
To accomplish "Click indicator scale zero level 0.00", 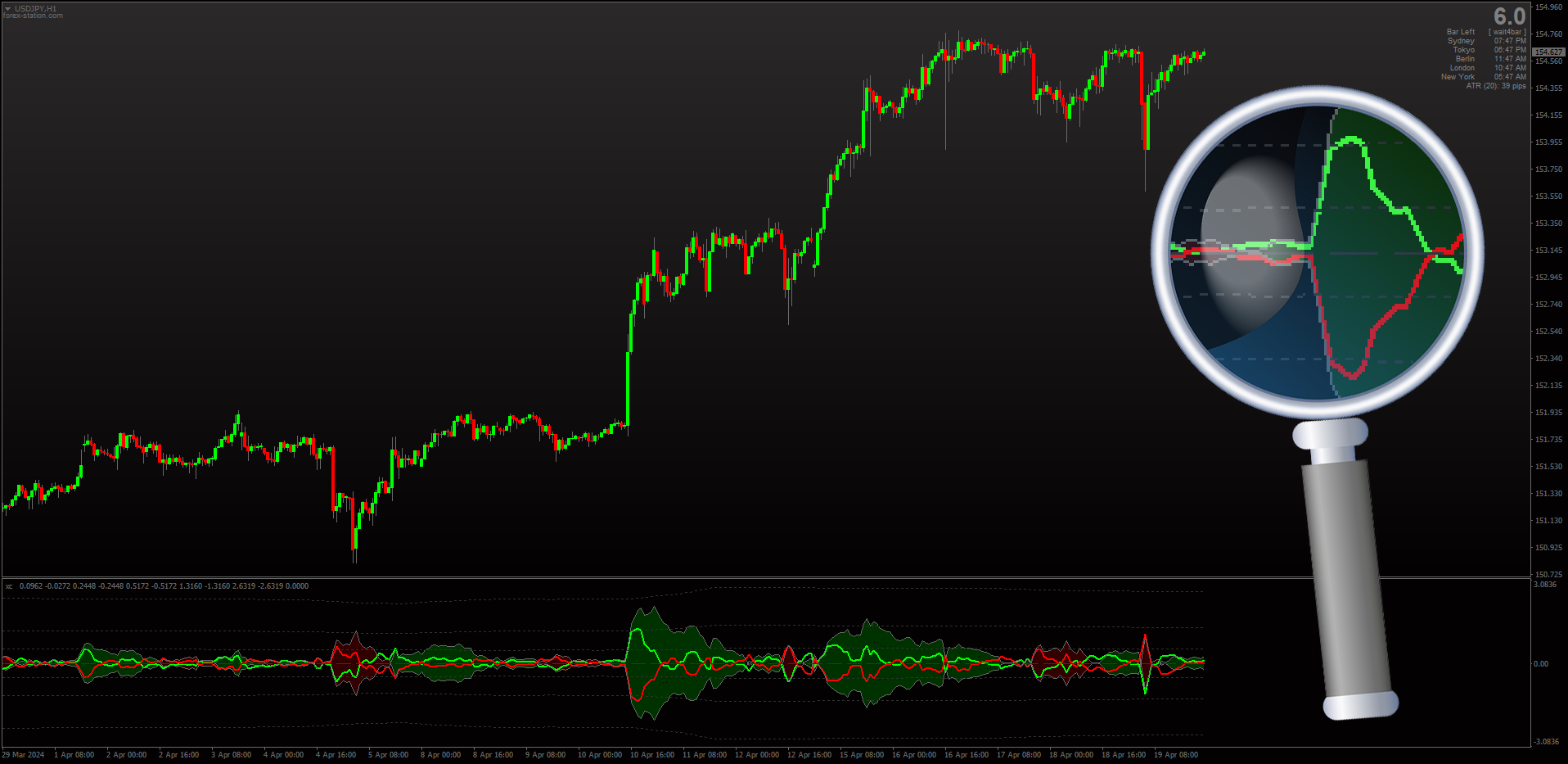I will click(x=1541, y=664).
